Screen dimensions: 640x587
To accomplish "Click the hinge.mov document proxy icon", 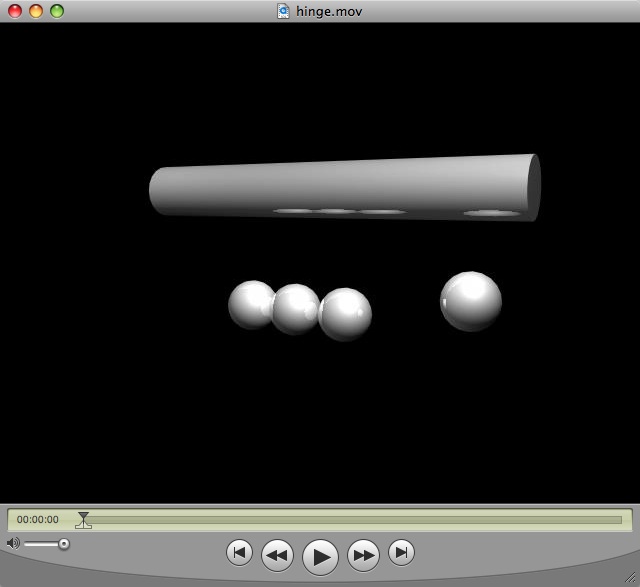I will click(x=284, y=11).
